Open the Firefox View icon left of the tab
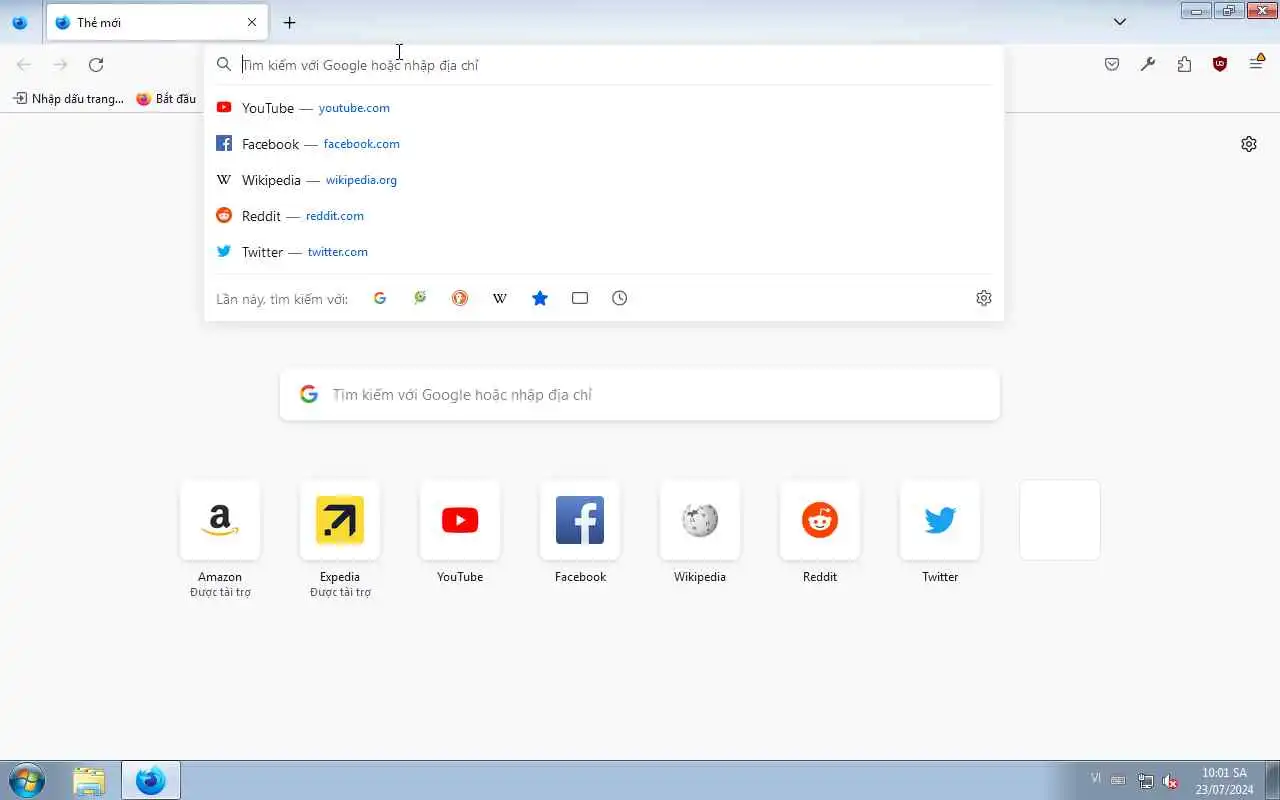1280x800 pixels. tap(19, 22)
